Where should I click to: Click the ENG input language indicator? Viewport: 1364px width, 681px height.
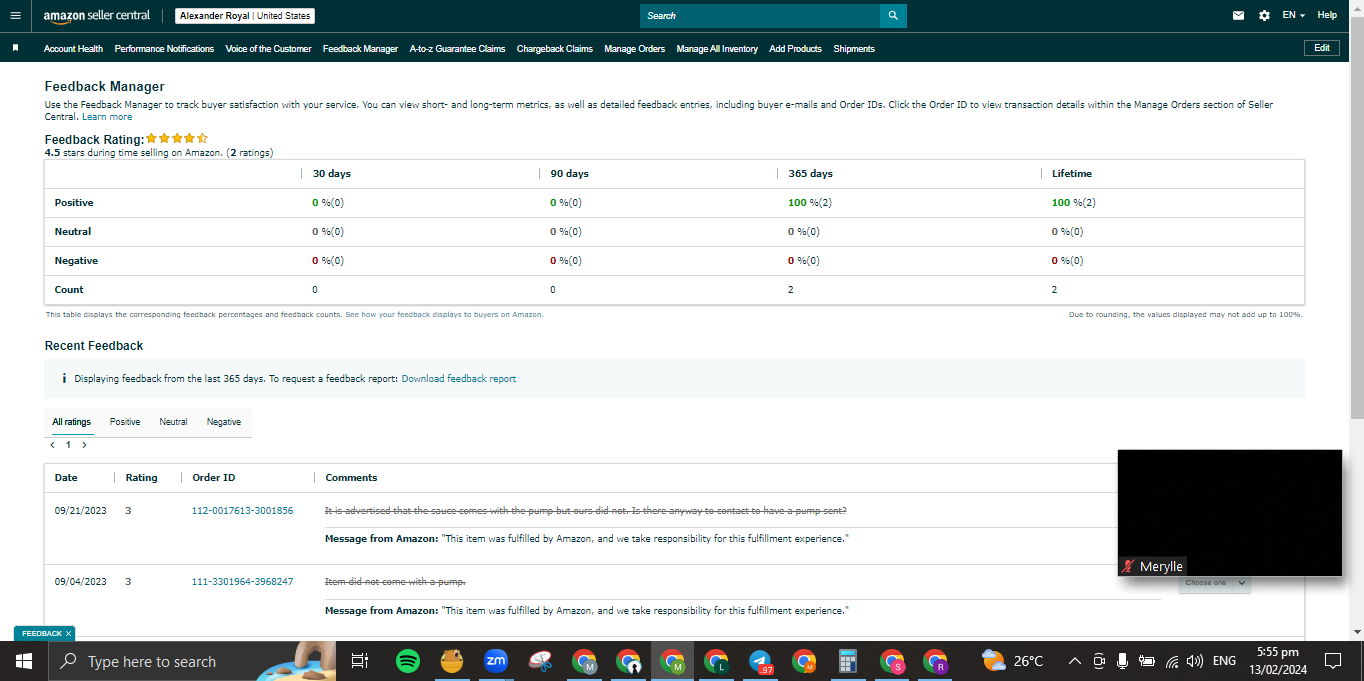1224,661
